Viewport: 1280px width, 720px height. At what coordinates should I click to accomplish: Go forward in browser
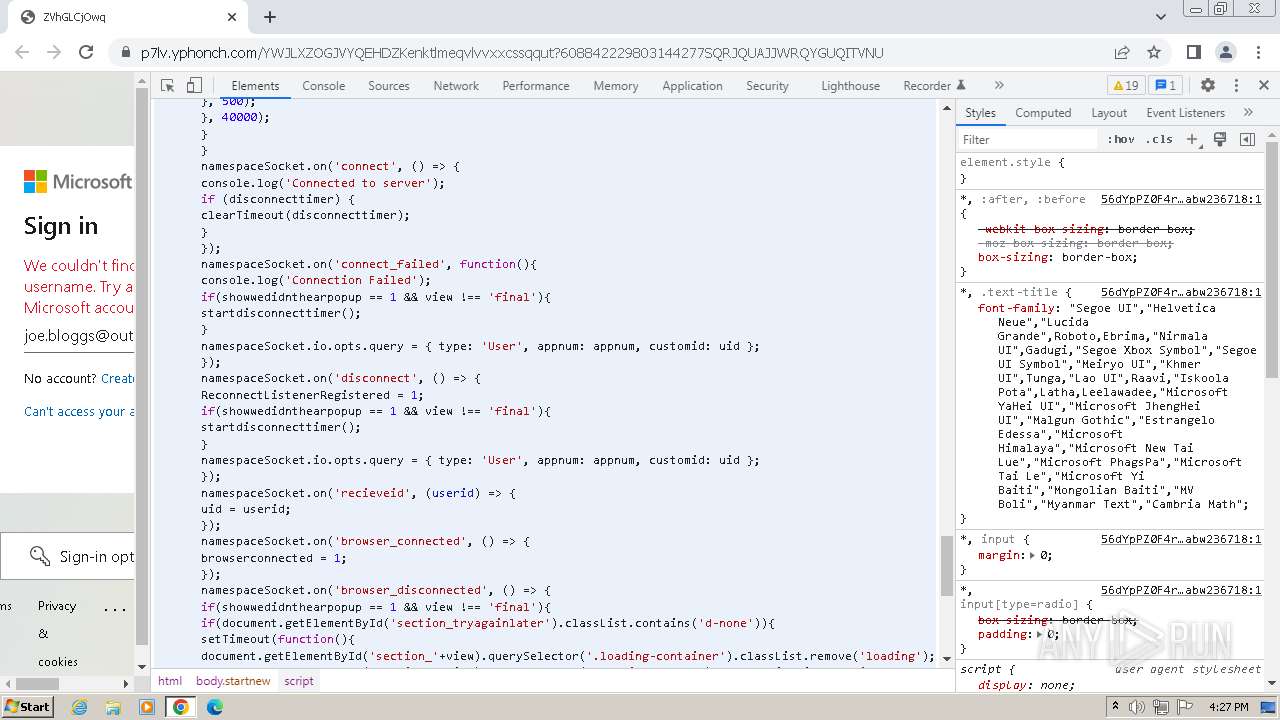[x=55, y=52]
